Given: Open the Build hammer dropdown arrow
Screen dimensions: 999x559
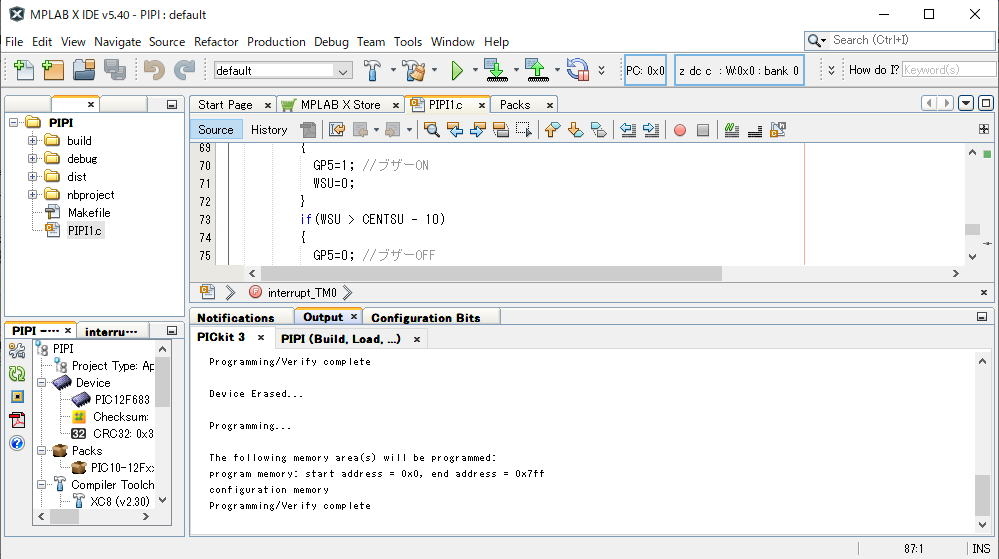Looking at the screenshot, I should click(x=393, y=70).
